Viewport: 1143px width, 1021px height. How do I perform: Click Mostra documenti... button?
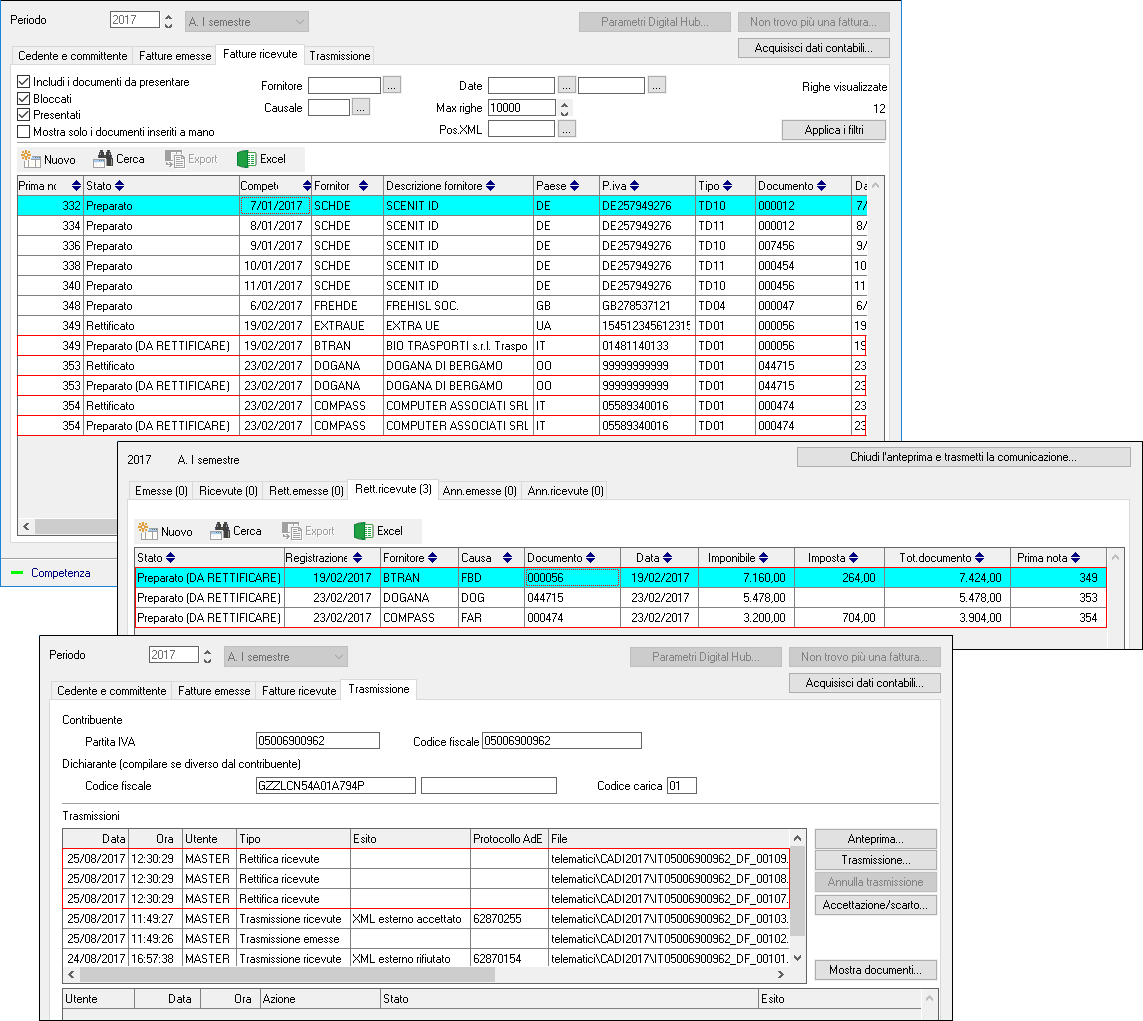click(x=875, y=970)
